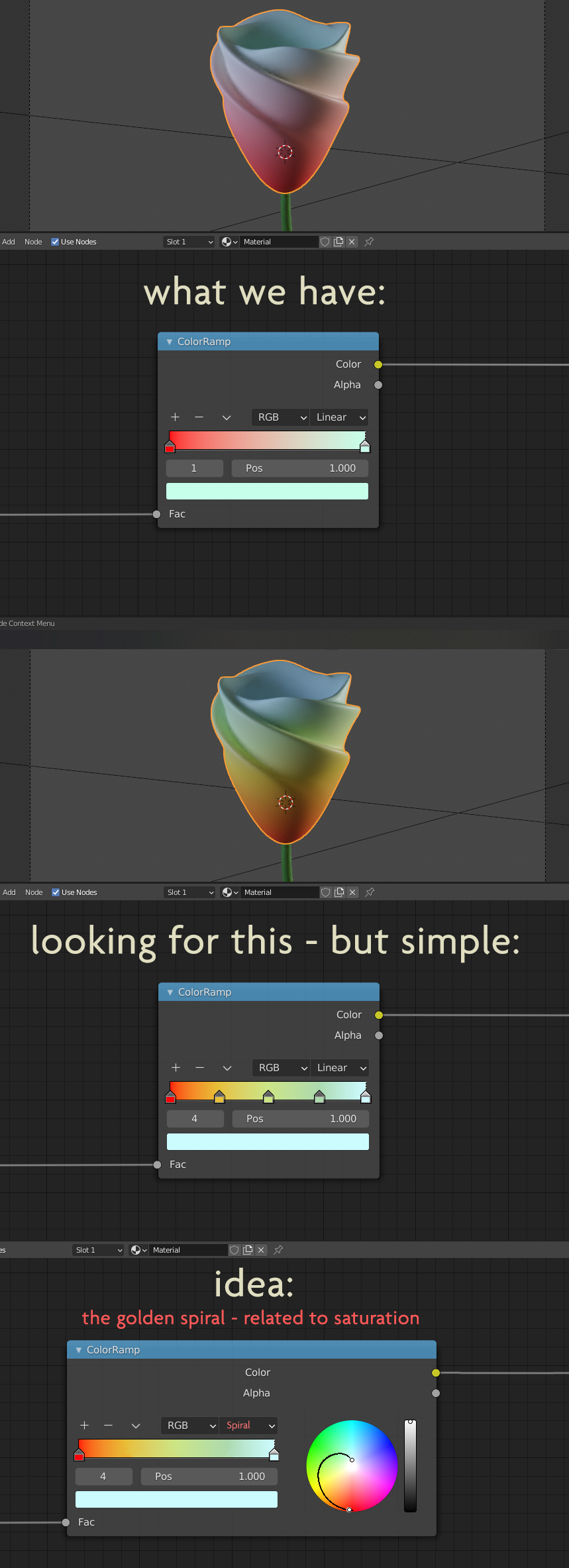Click the fake user shield icon above 'idea:'
569x1568 pixels.
[234, 1250]
